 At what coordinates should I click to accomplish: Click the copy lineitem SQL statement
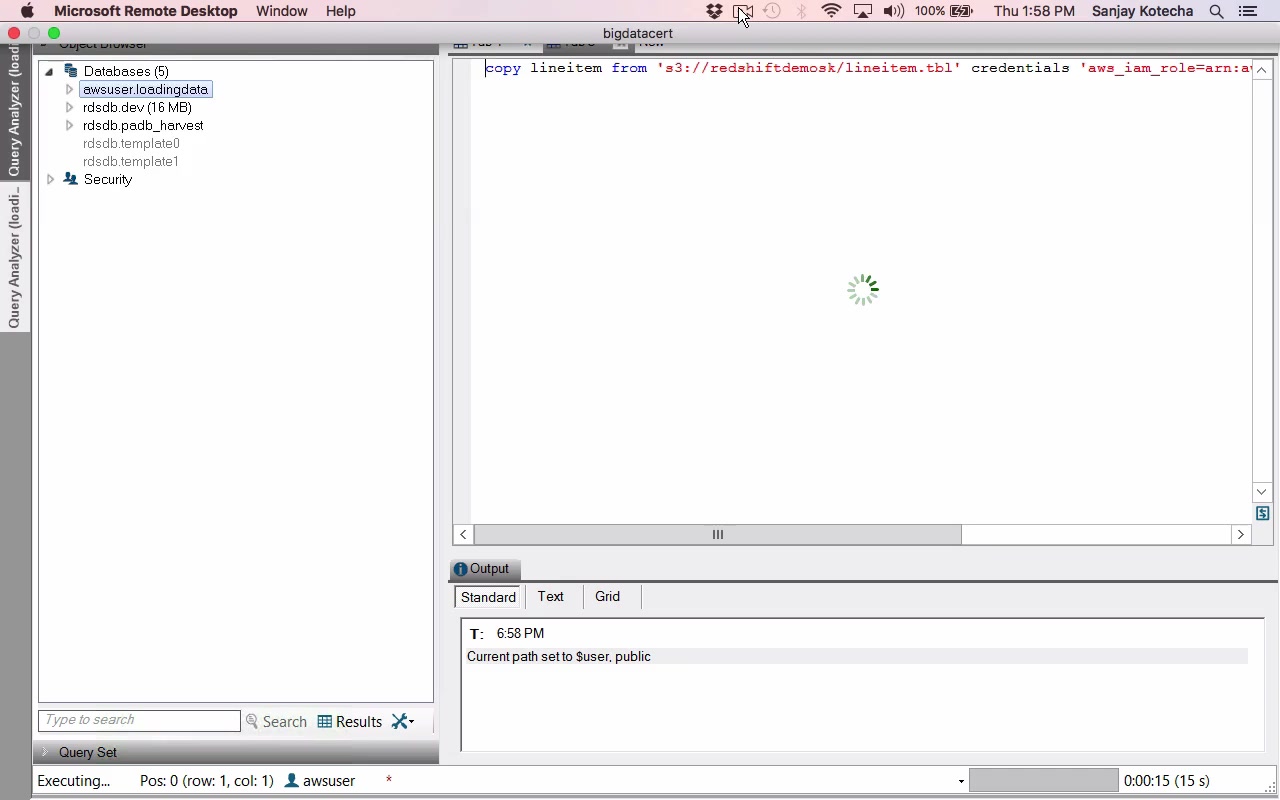click(868, 69)
